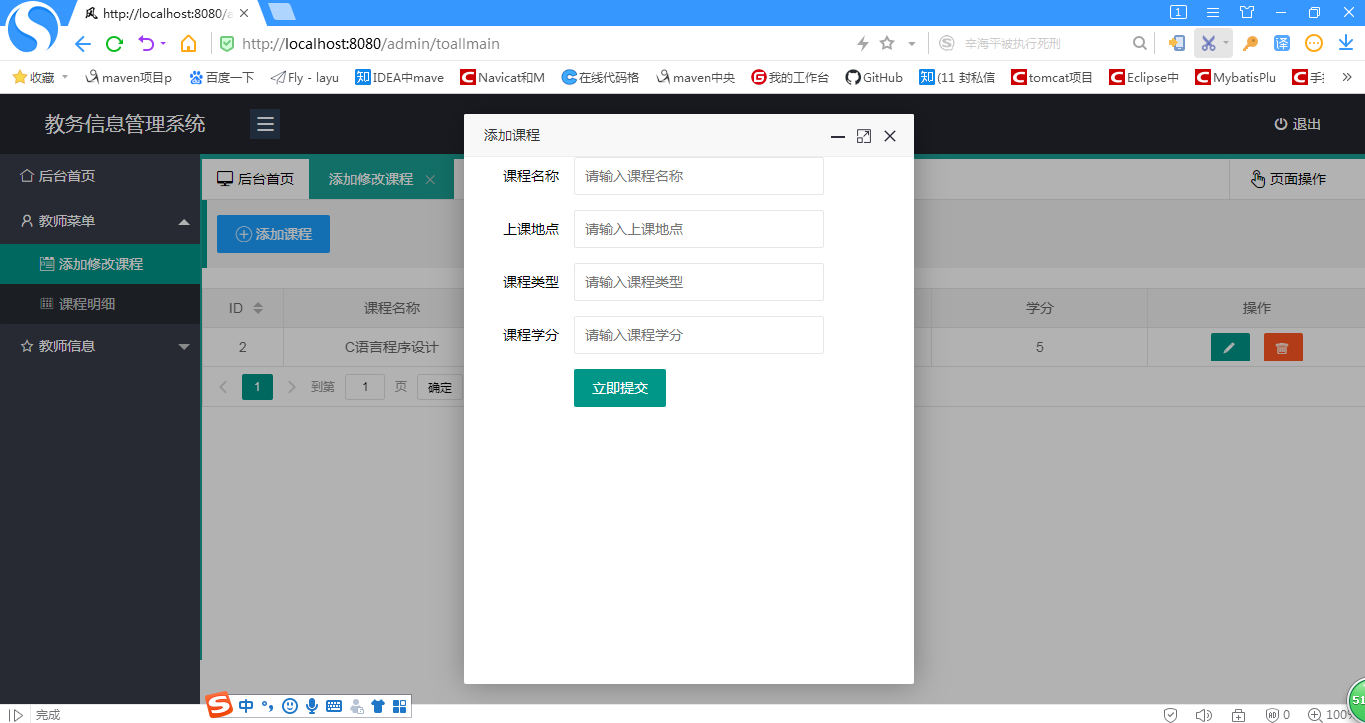
Task: Click the key password manager icon
Action: [x=1250, y=43]
